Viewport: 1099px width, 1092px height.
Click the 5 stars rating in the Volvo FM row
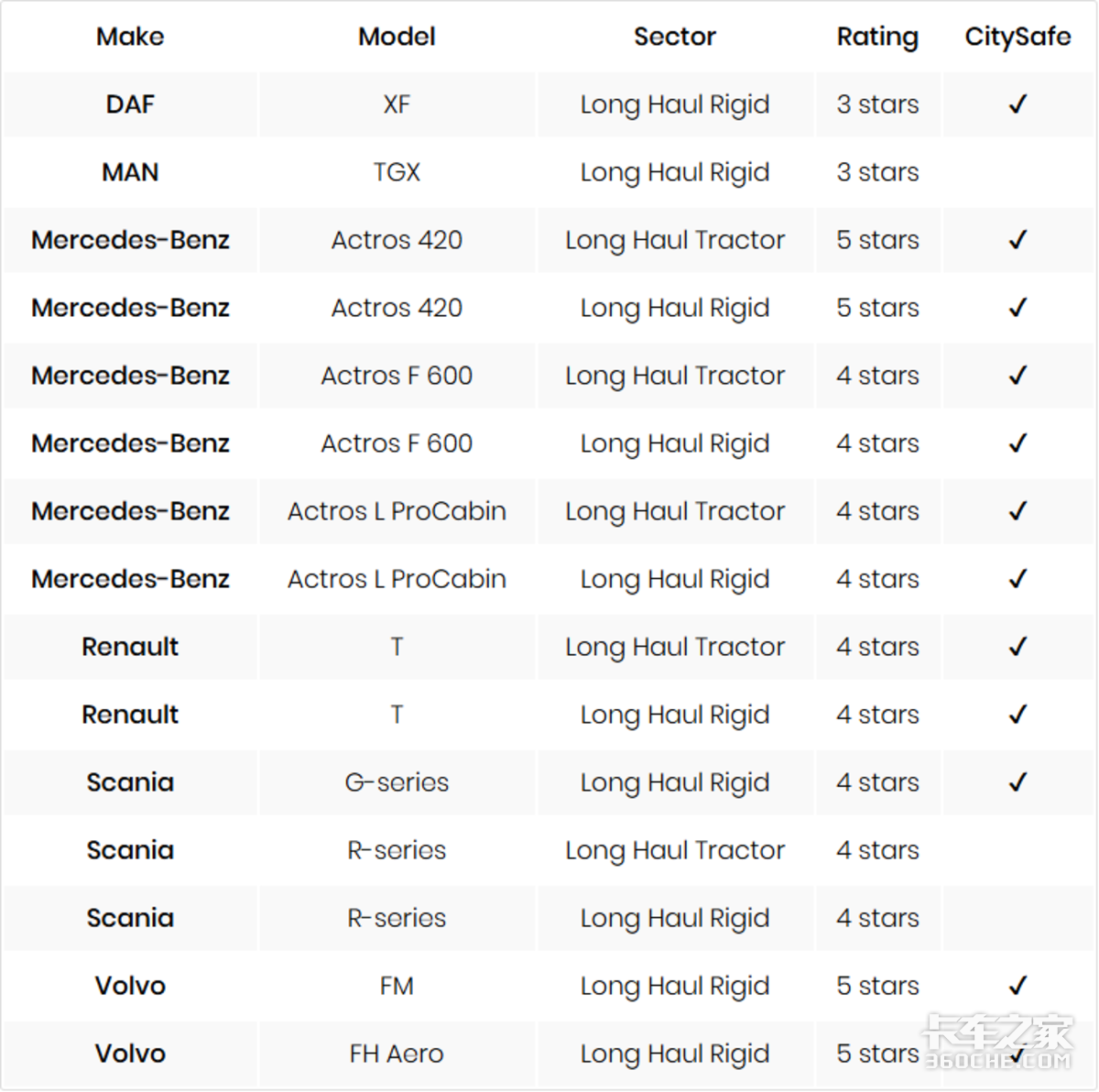[877, 986]
